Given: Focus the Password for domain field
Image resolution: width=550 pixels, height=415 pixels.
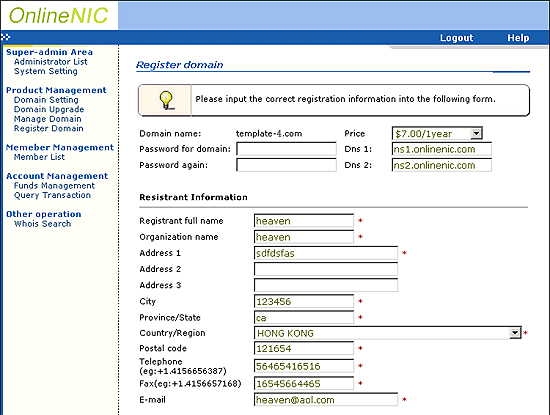Looking at the screenshot, I should pyautogui.click(x=286, y=149).
